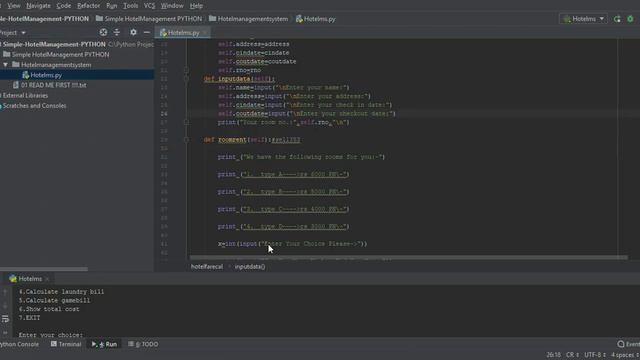Click the CR line separator status widget
Viewport: 640px width, 360px height.
pyautogui.click(x=572, y=355)
